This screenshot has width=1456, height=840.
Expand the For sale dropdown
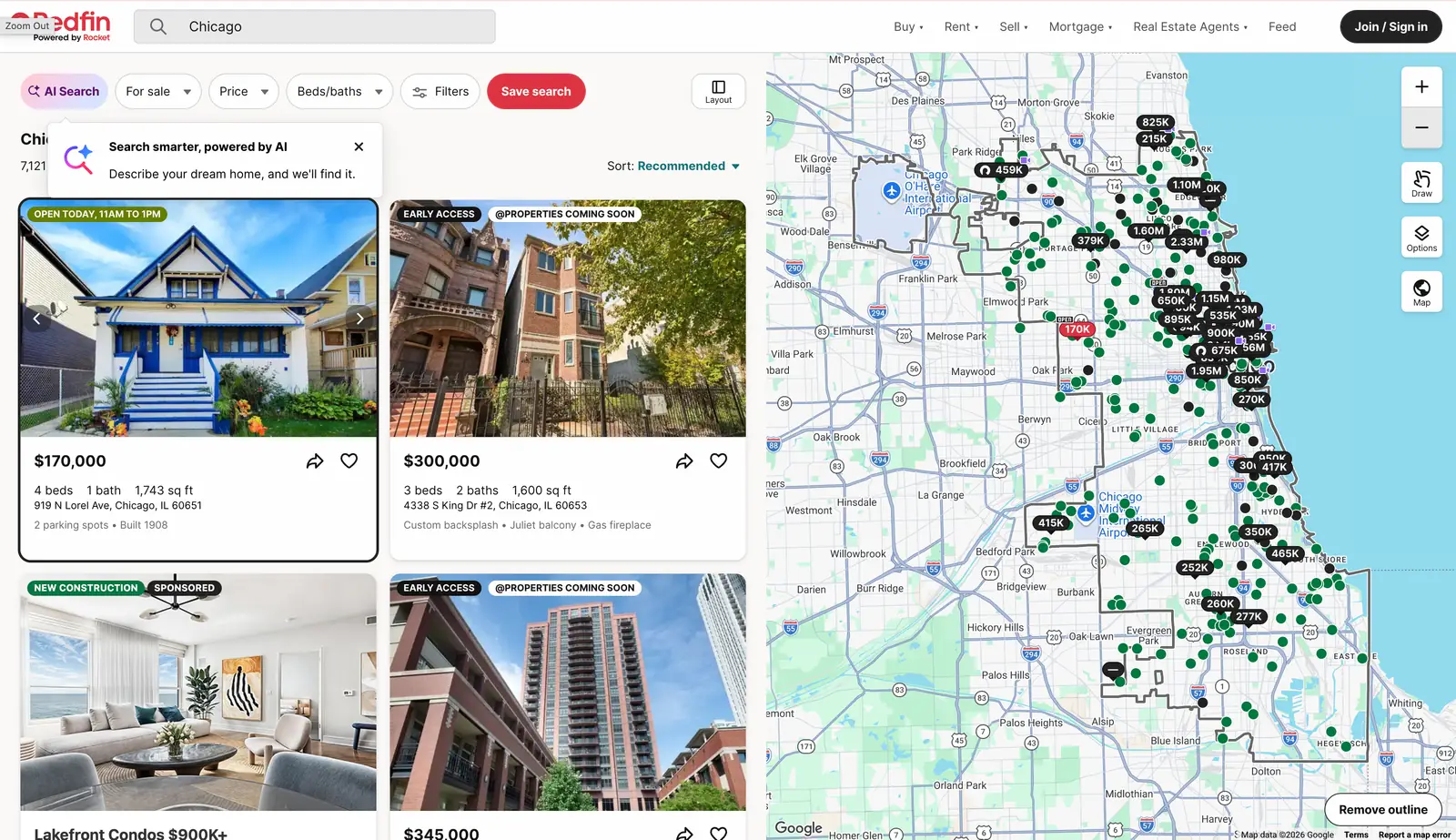(158, 92)
